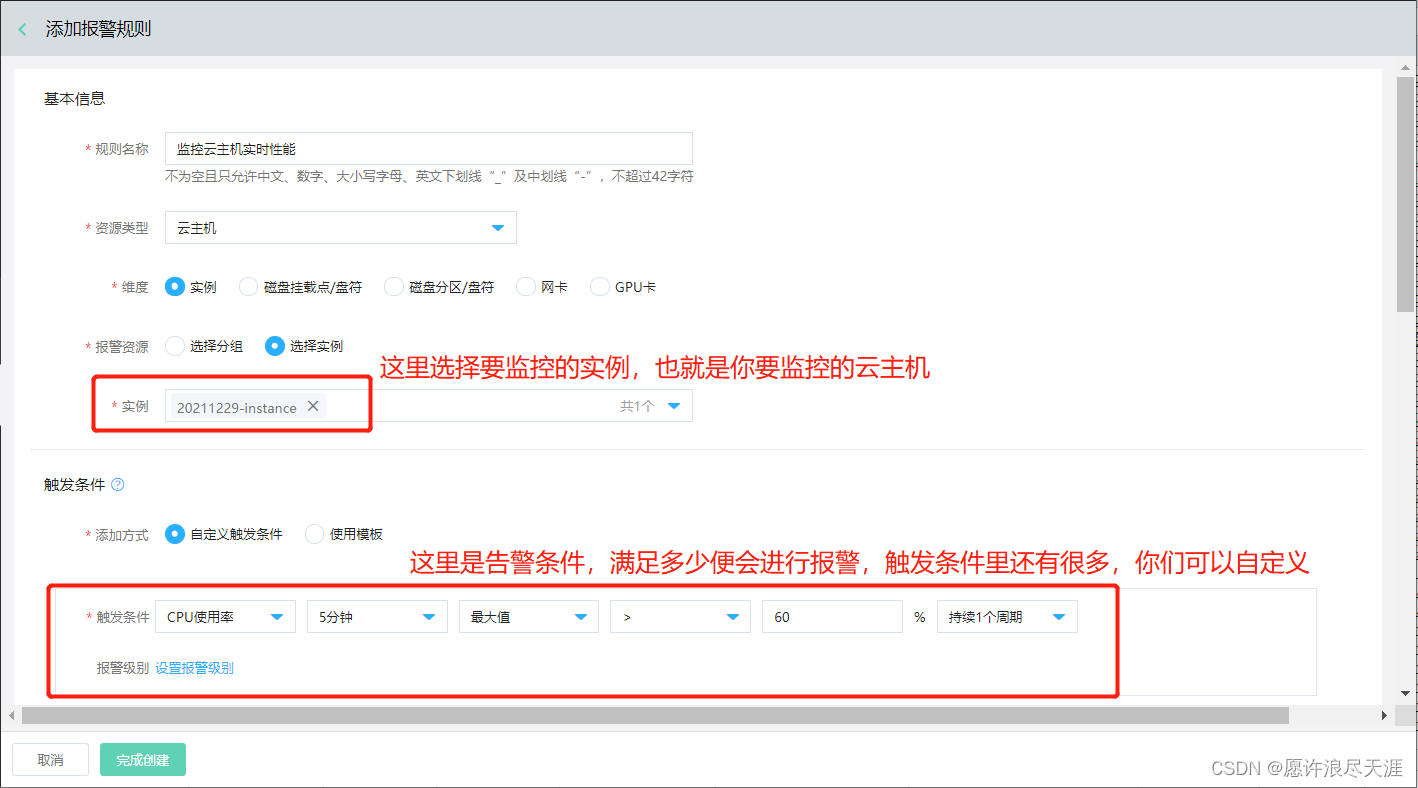Viewport: 1418px width, 788px height.
Task: Click the horizontal scrollbar right arrow
Action: [1384, 715]
